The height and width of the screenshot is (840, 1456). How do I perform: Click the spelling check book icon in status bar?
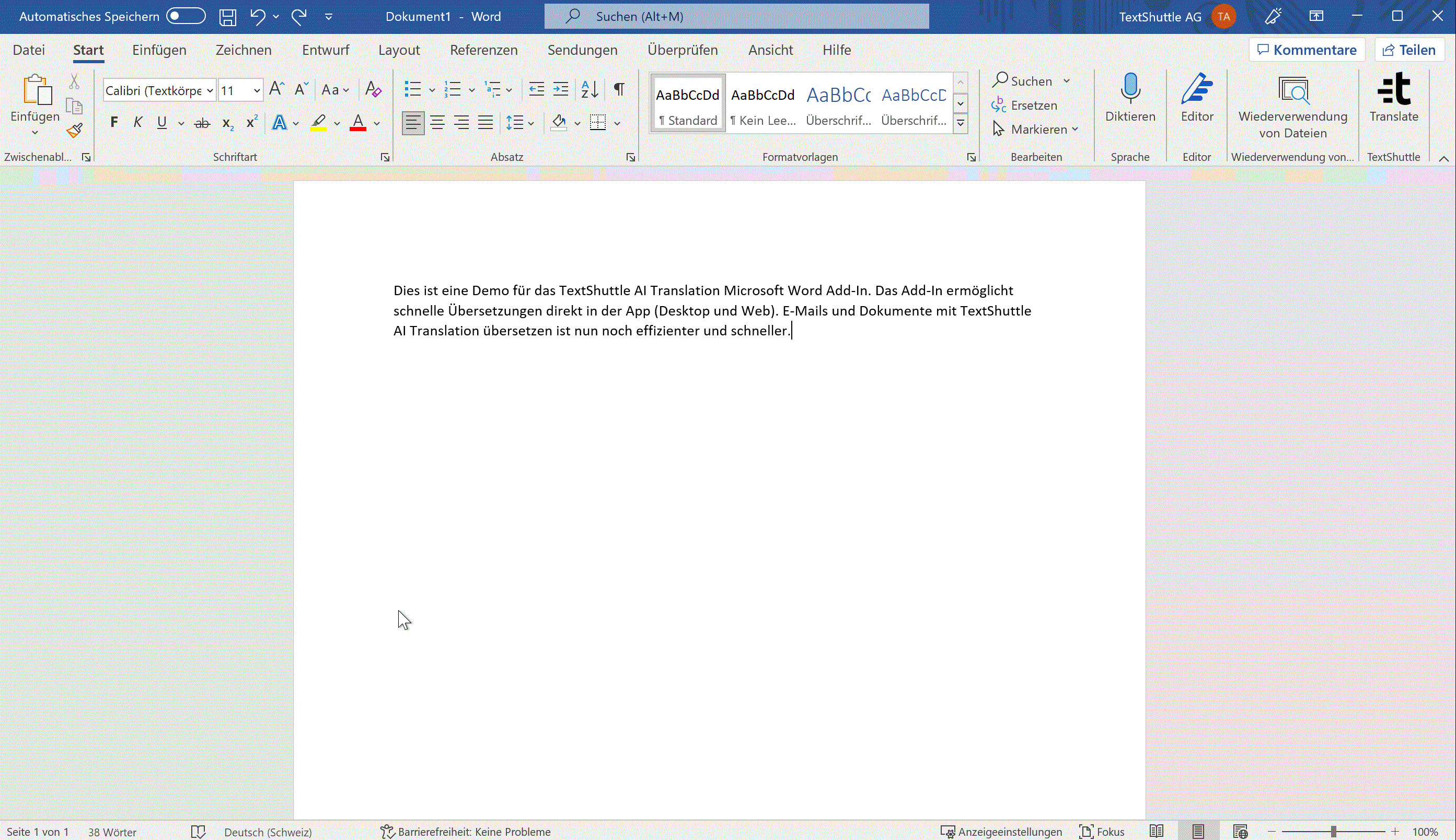[198, 831]
